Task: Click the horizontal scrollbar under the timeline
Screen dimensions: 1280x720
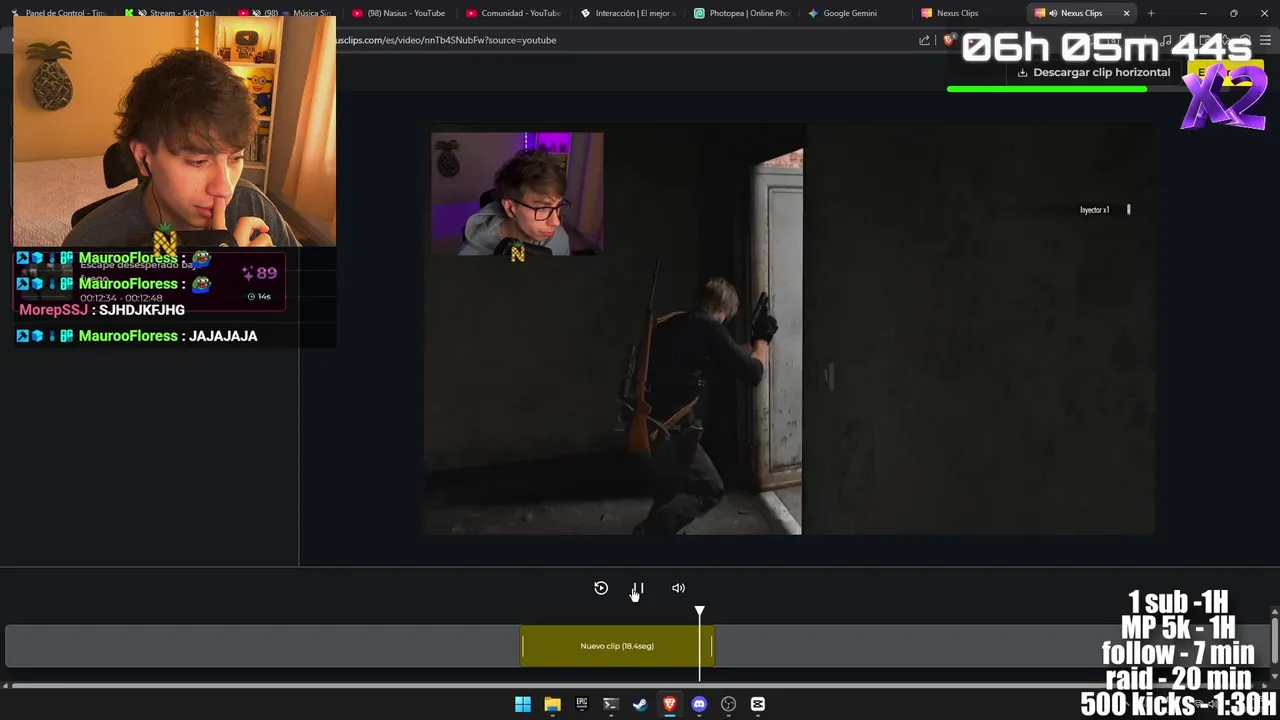Action: tap(636, 685)
